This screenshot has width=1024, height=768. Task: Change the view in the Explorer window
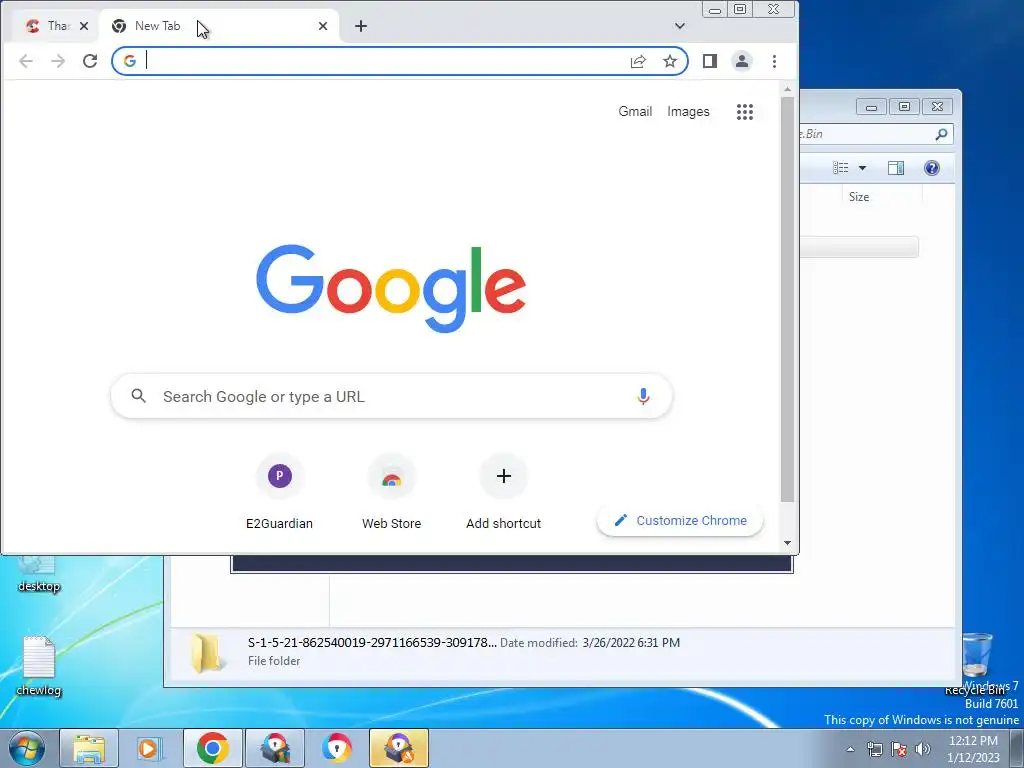841,168
